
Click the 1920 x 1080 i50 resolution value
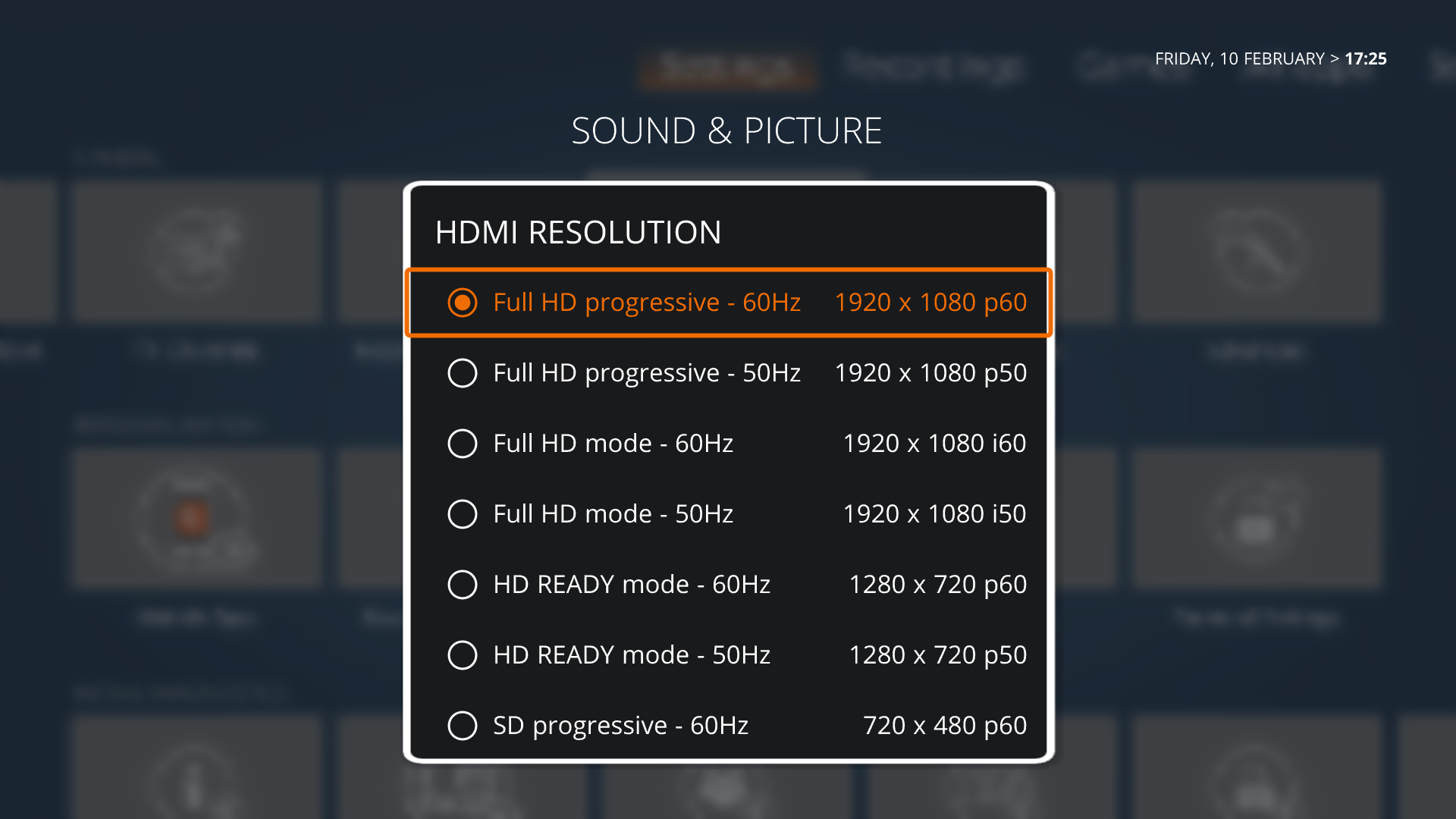coord(934,514)
